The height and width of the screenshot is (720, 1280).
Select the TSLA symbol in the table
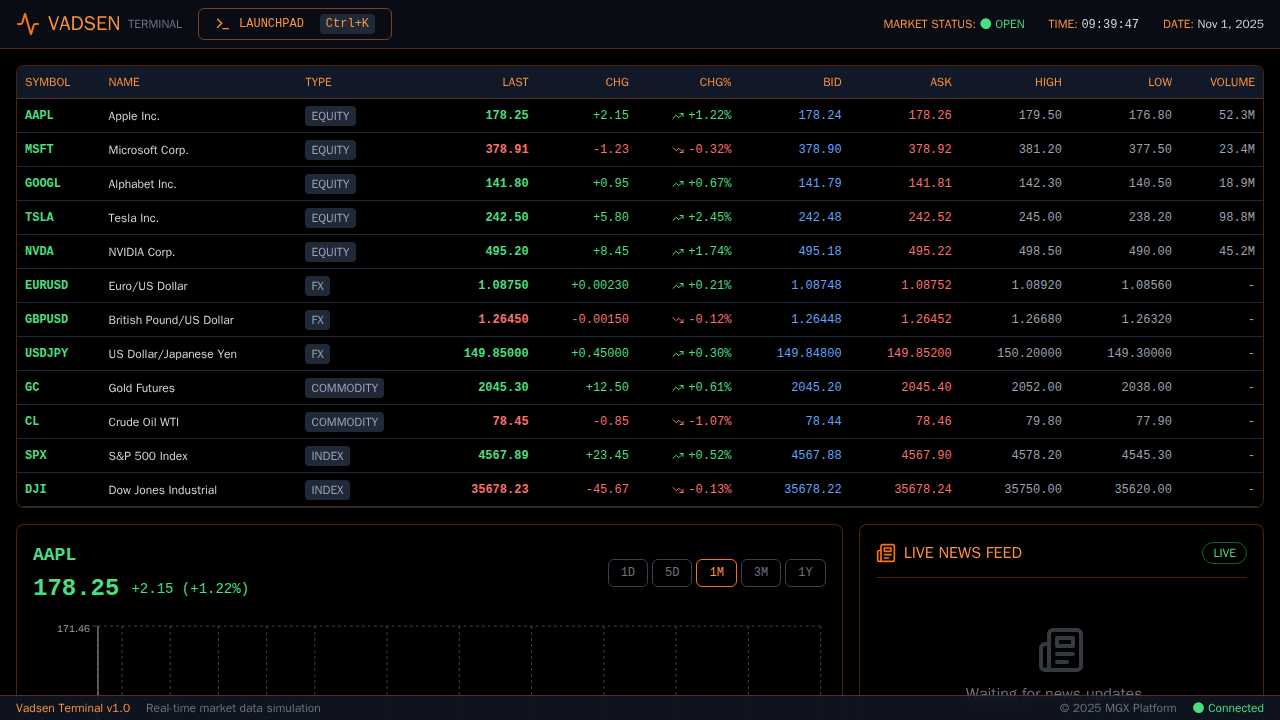39,217
